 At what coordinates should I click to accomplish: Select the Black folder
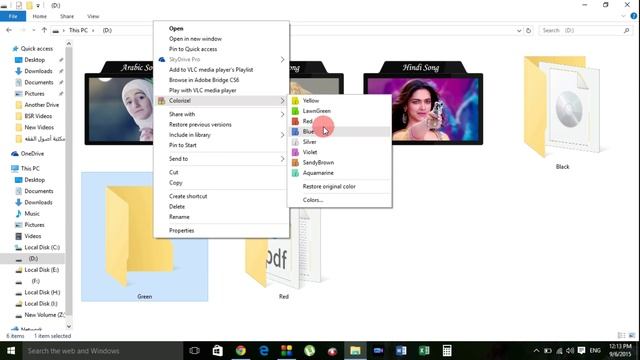(562, 112)
